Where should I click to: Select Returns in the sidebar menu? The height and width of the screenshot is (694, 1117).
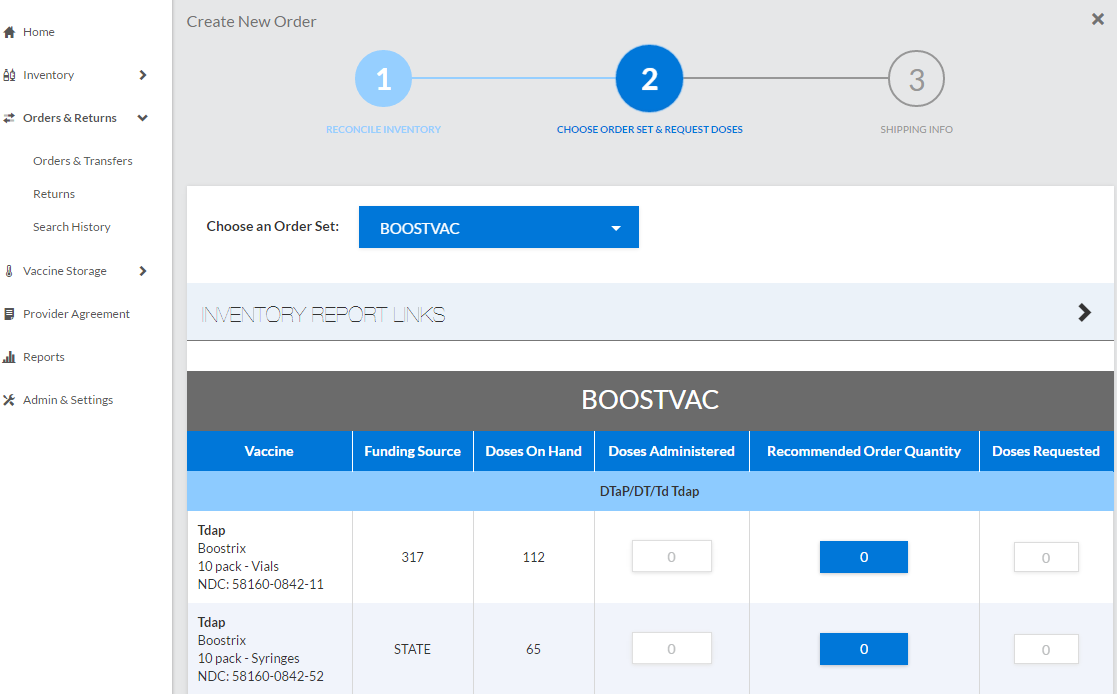pos(55,193)
